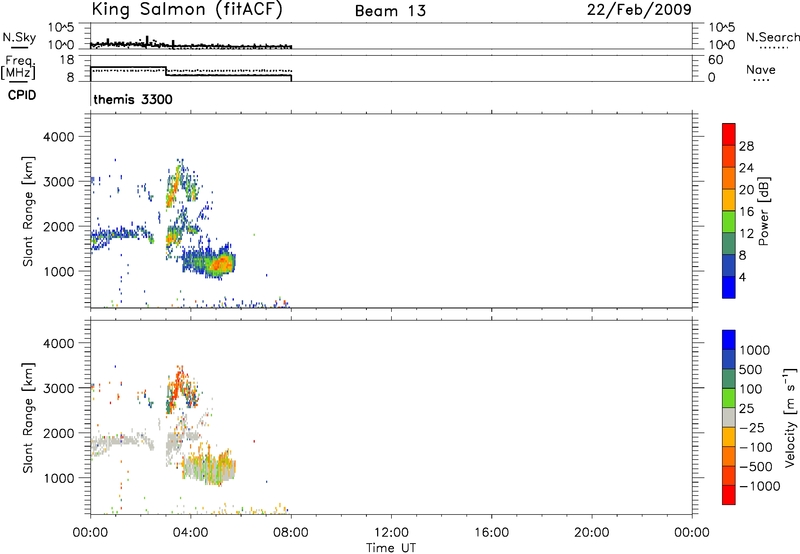Image resolution: width=800 pixels, height=554 pixels.
Task: Select the blue top segment of Velocity colorbar
Action: (x=729, y=340)
